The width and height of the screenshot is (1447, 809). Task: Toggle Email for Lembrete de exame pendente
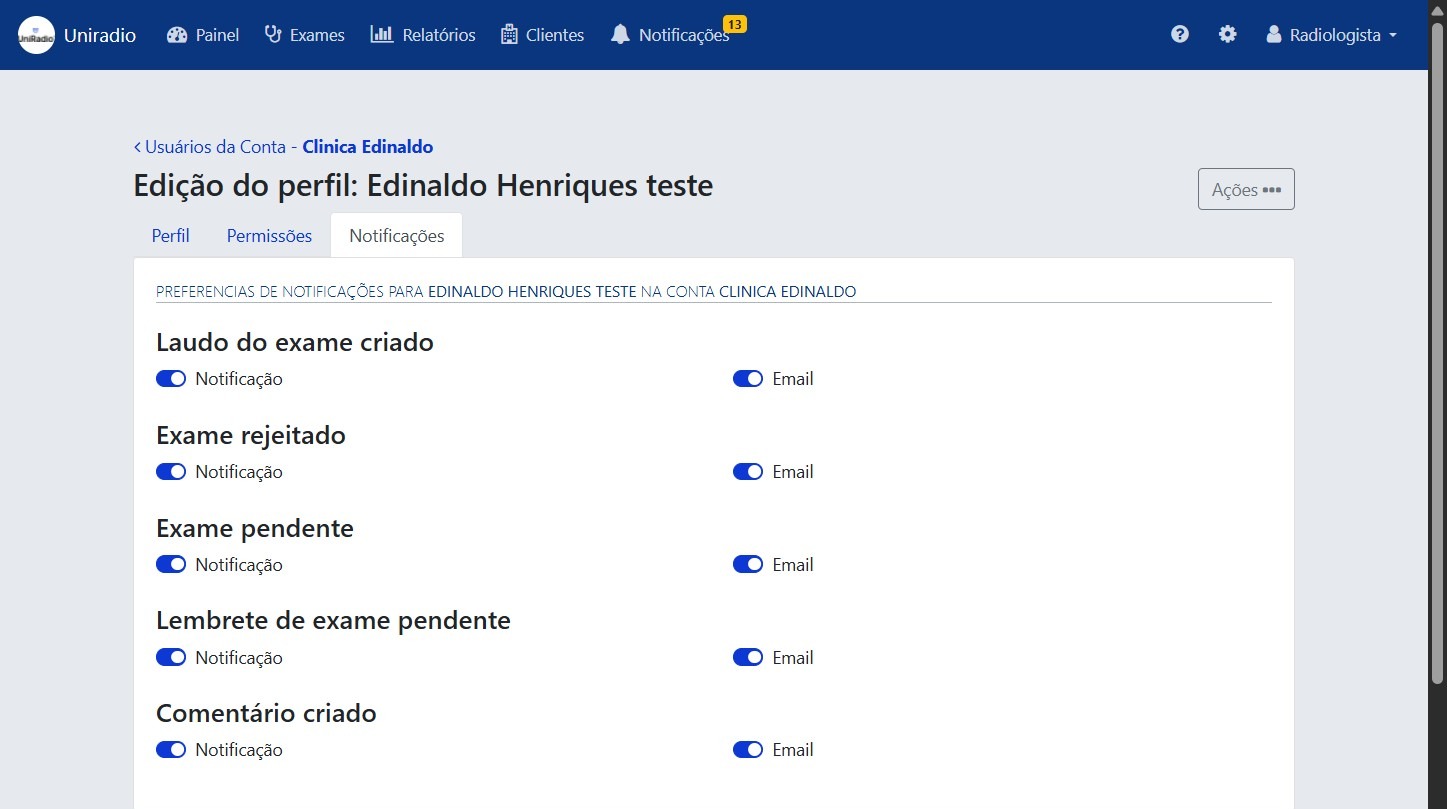748,657
